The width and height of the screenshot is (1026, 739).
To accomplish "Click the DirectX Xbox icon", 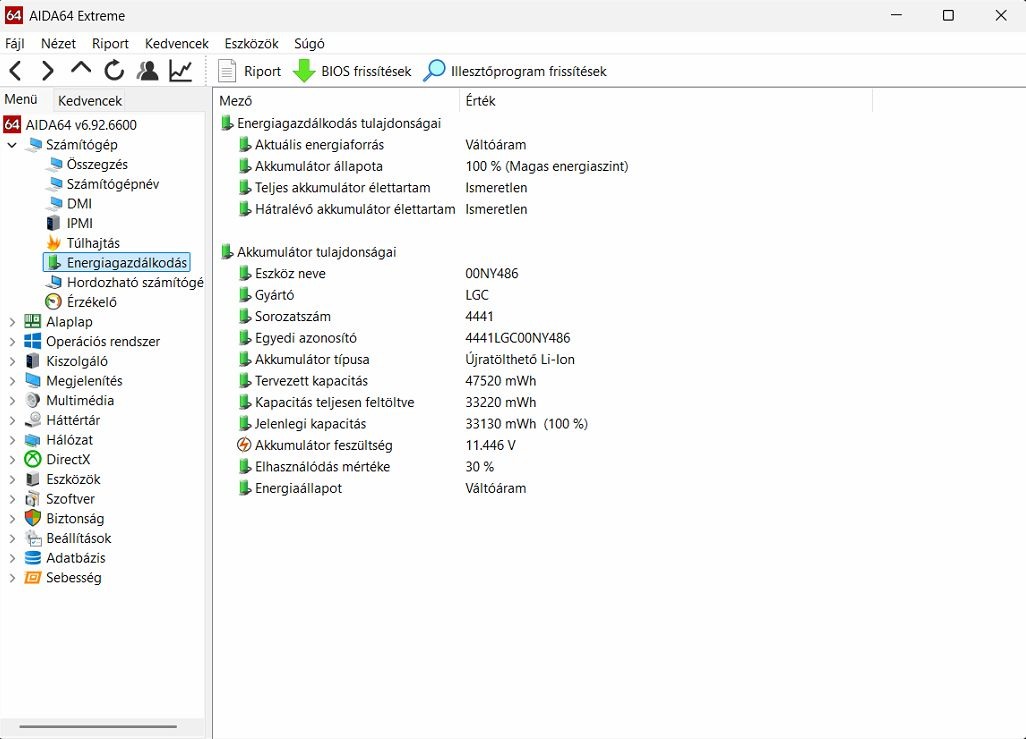I will pos(33,460).
